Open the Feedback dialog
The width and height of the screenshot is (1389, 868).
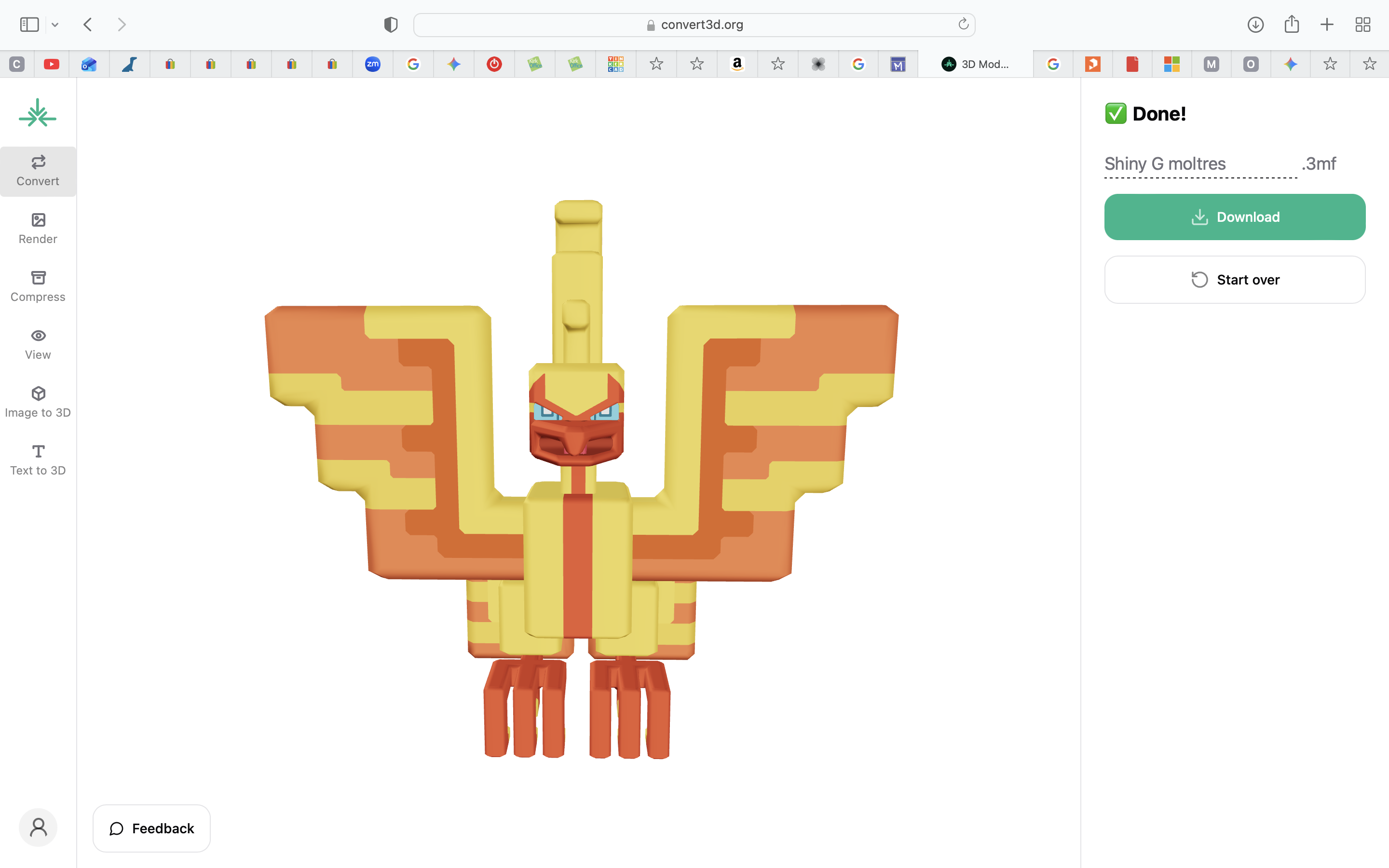coord(151,828)
